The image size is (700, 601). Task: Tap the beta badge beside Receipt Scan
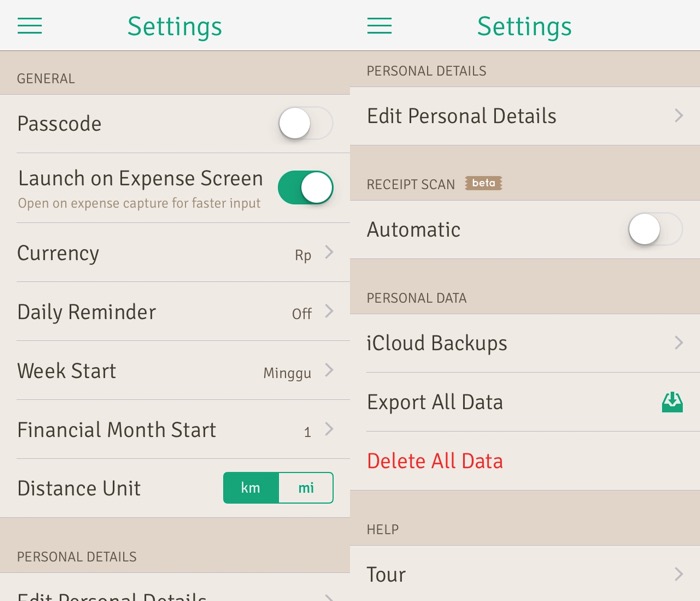tap(484, 184)
